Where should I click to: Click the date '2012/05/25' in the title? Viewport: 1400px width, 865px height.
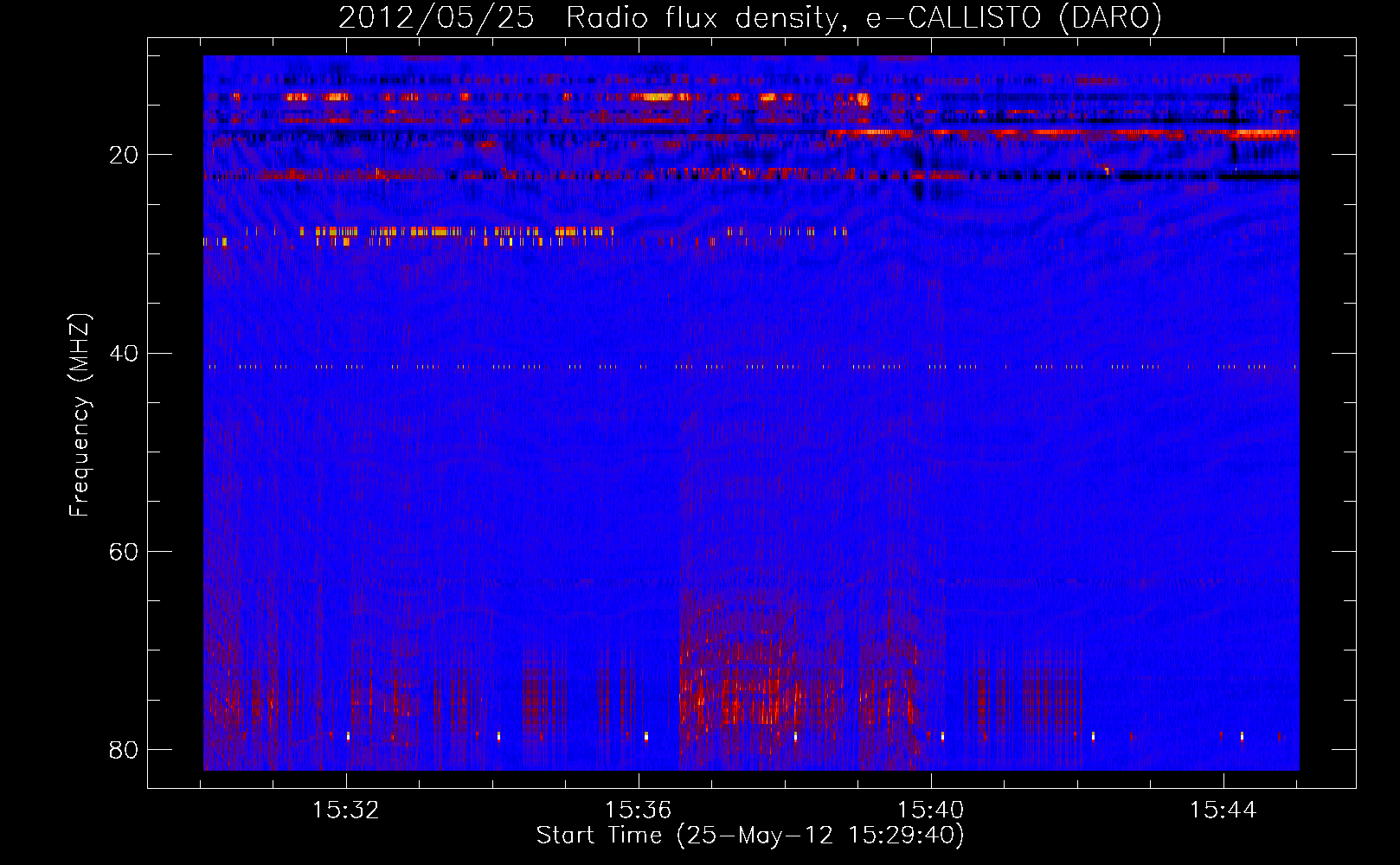tap(437, 18)
